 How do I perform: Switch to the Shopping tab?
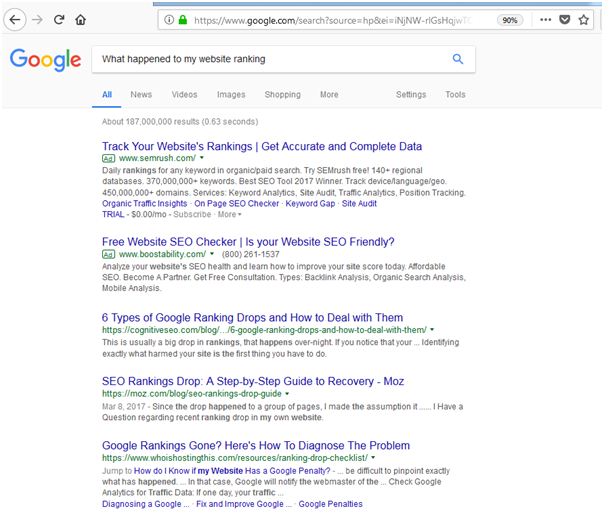[282, 95]
